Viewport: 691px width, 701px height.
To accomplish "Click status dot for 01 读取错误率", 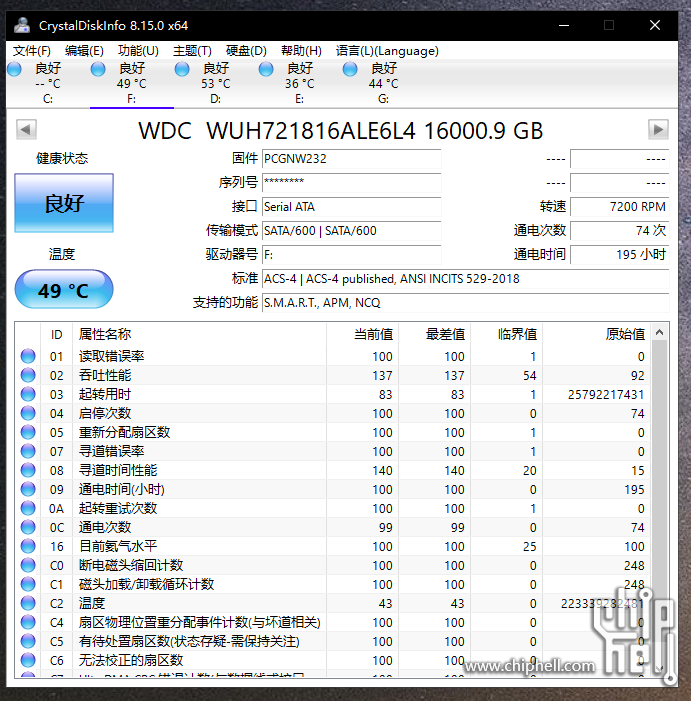I will coord(28,356).
